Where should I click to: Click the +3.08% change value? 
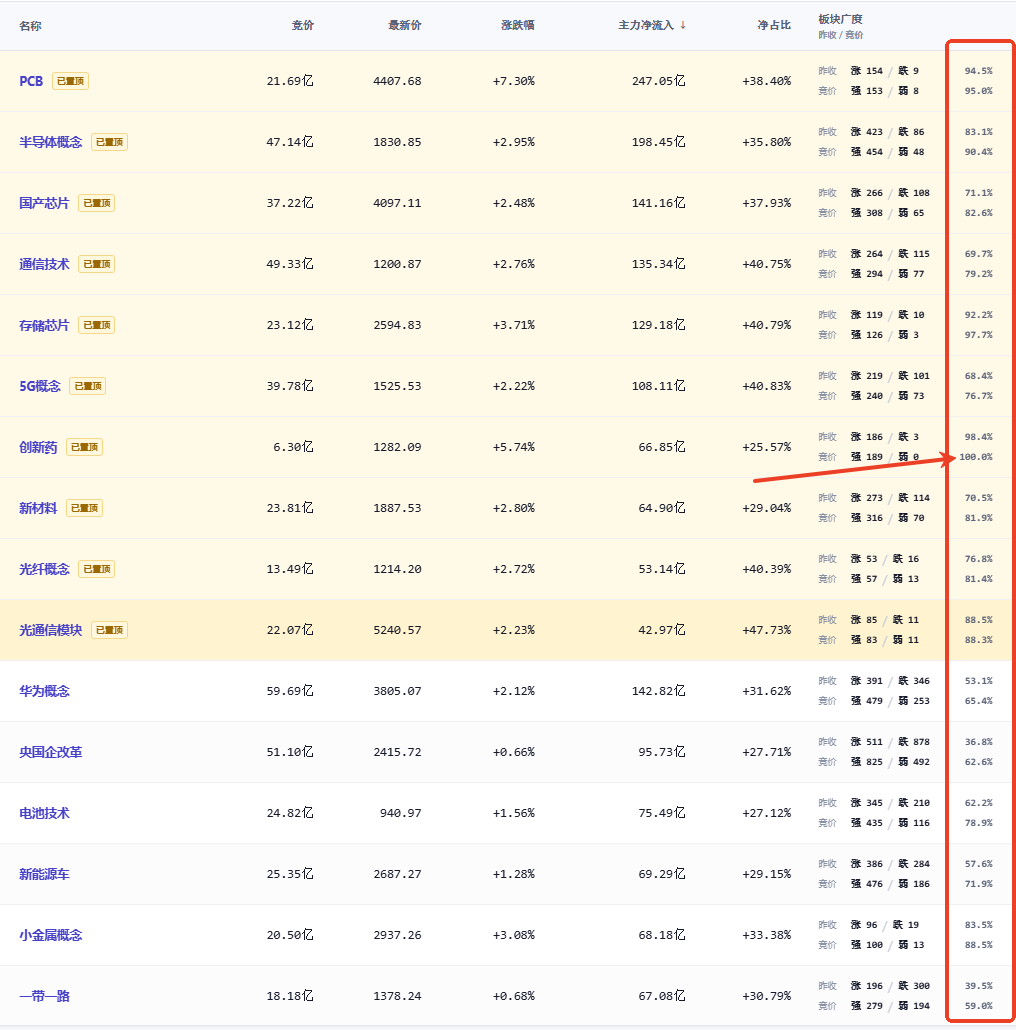click(514, 935)
